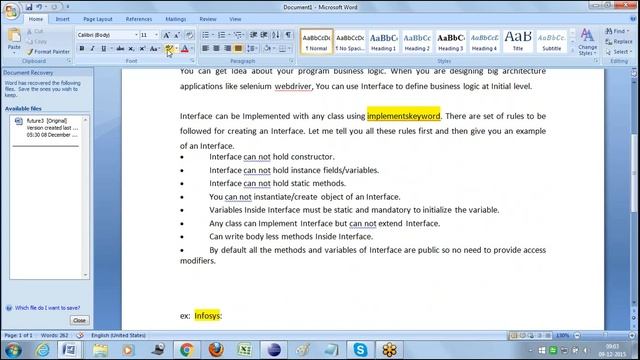Toggle Italic formatting
This screenshot has width=640, height=360.
(x=92, y=49)
